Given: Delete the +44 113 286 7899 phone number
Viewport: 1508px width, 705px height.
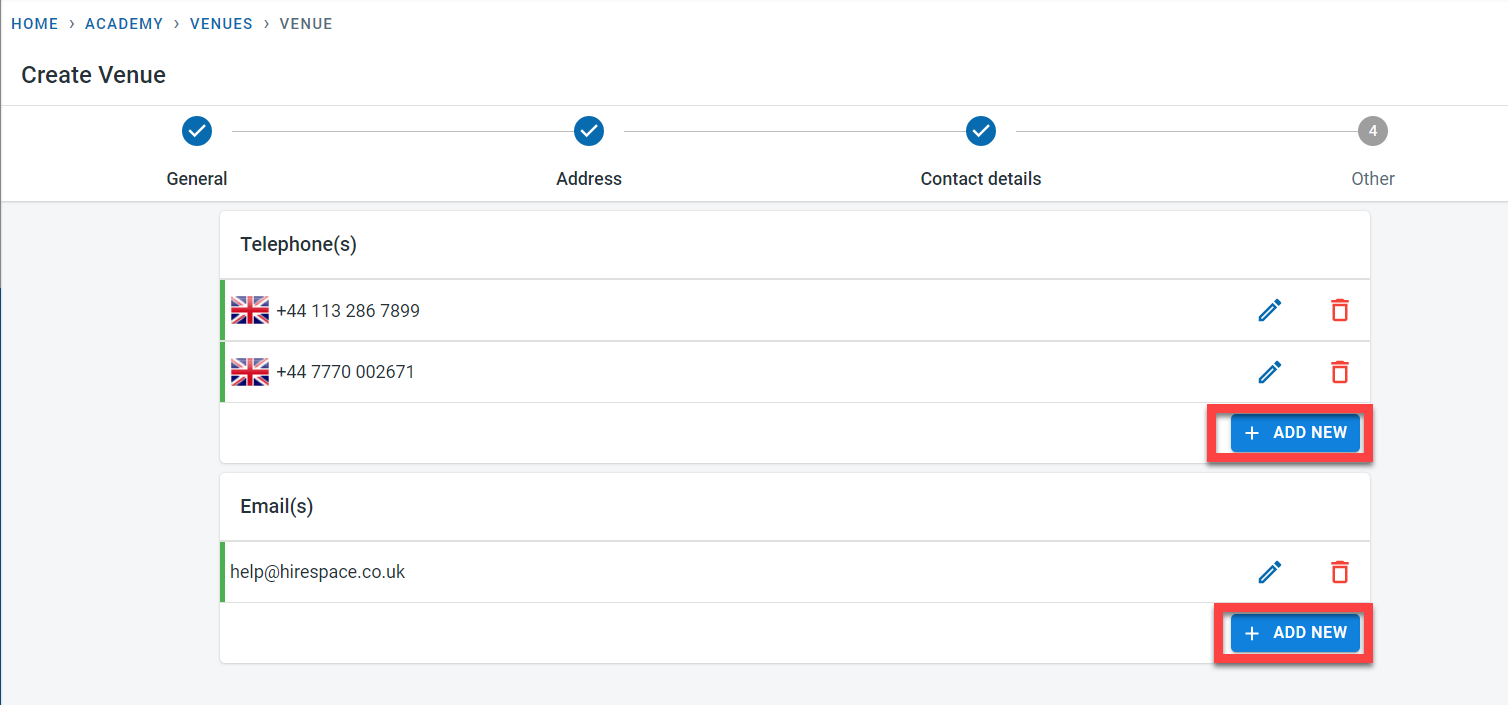Looking at the screenshot, I should 1339,311.
